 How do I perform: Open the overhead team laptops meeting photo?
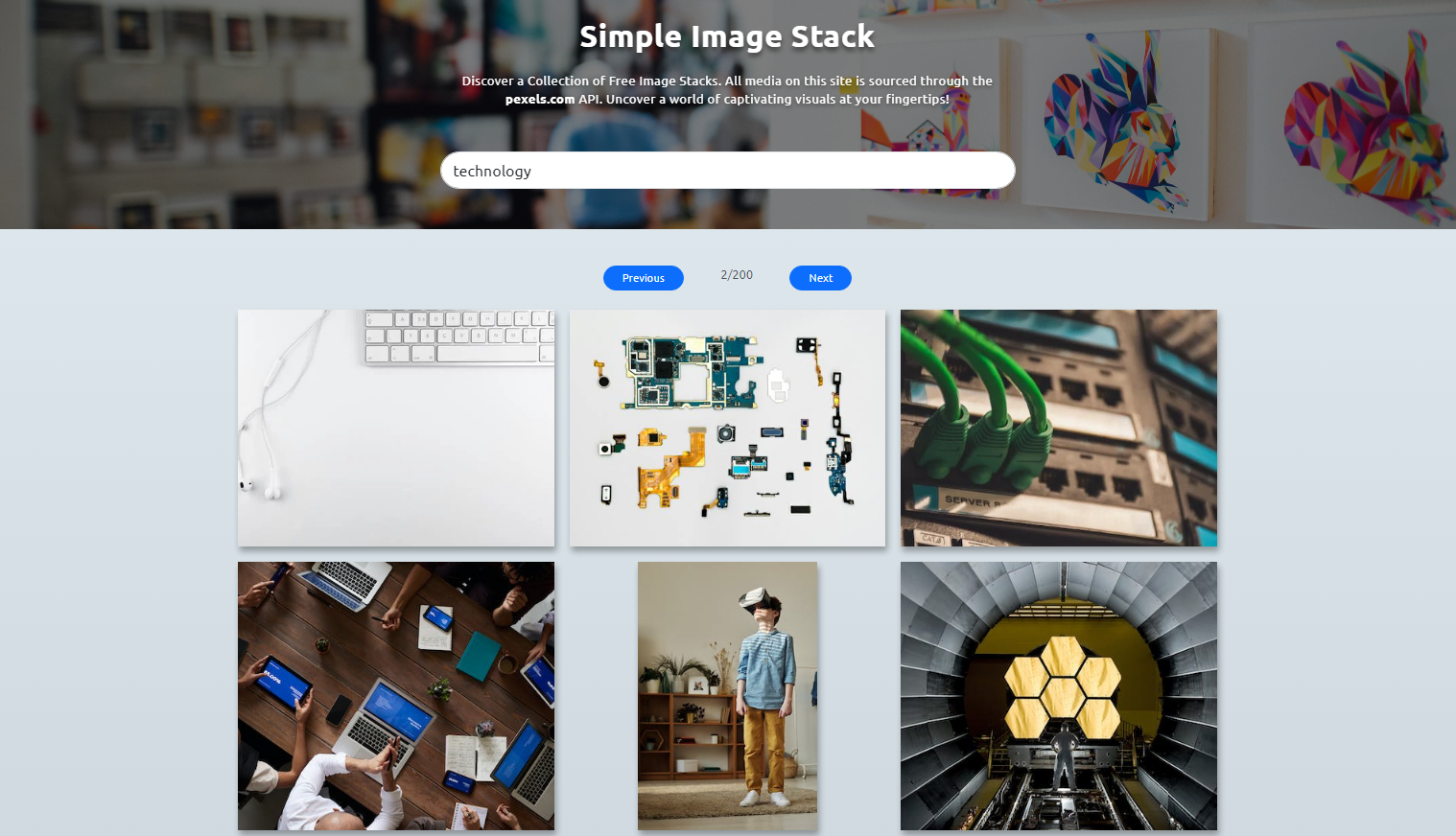click(396, 696)
